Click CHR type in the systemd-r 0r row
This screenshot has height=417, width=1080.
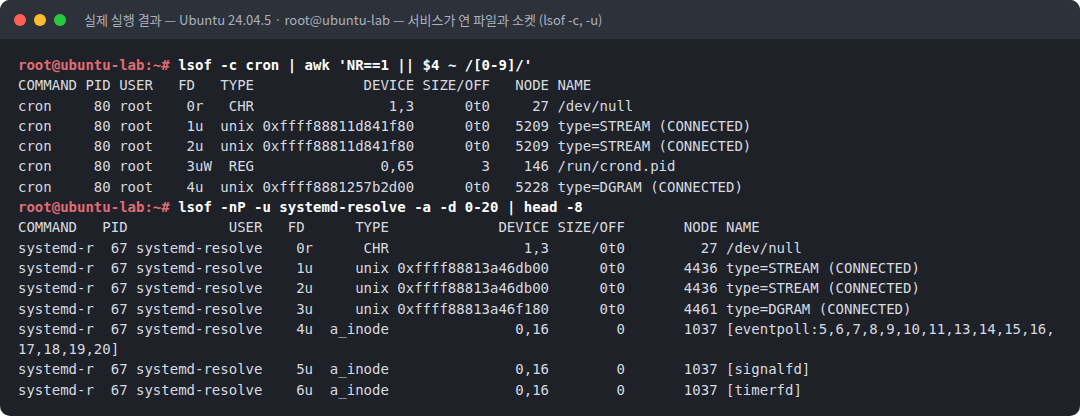(376, 247)
